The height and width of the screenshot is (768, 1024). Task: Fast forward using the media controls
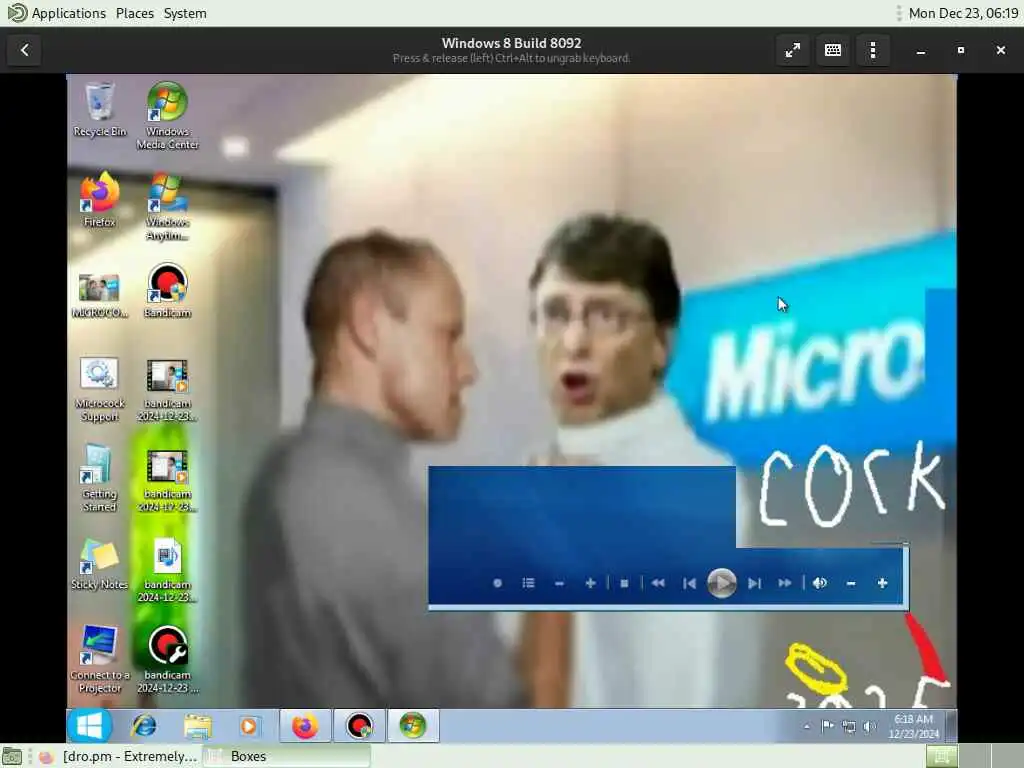click(785, 583)
